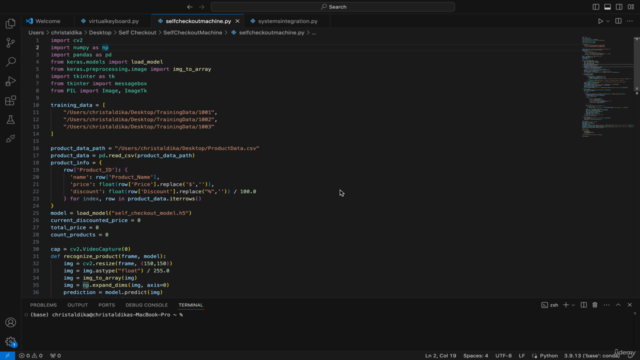Open run options dropdown next to play

(x=608, y=21)
